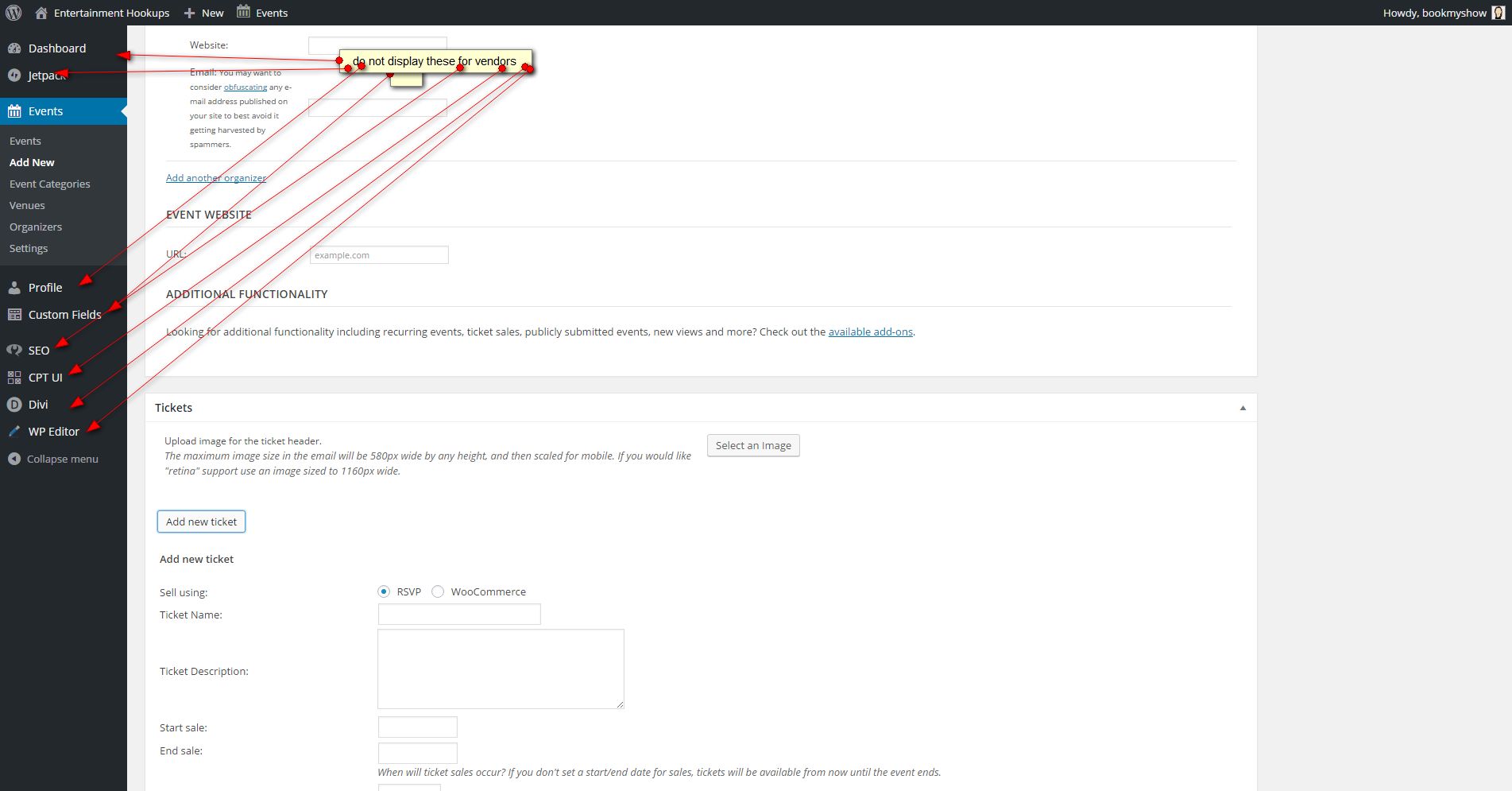Click into the Ticket Description textarea
The height and width of the screenshot is (791, 1512).
coord(501,669)
